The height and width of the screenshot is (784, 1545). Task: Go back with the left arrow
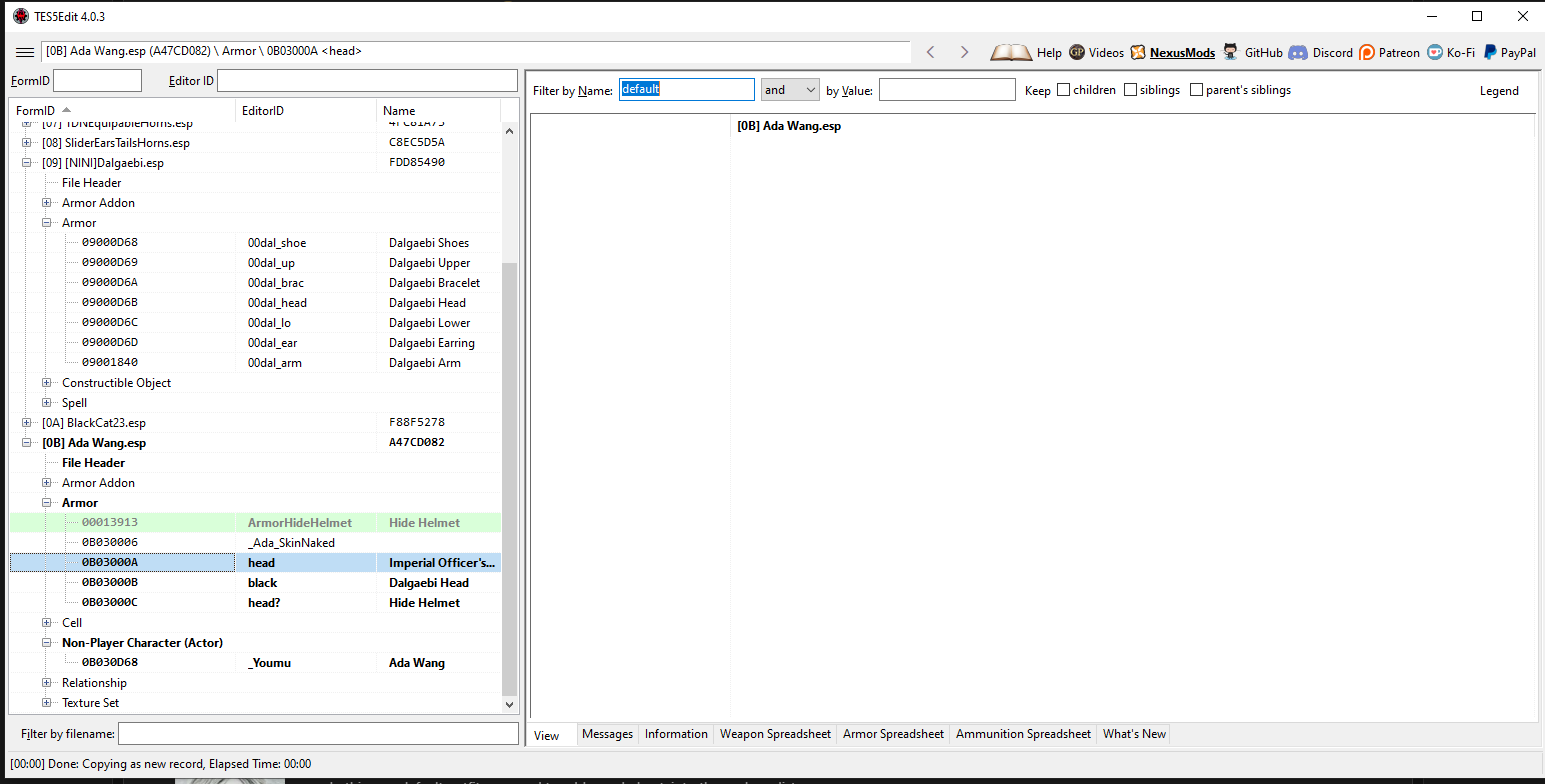tap(931, 52)
